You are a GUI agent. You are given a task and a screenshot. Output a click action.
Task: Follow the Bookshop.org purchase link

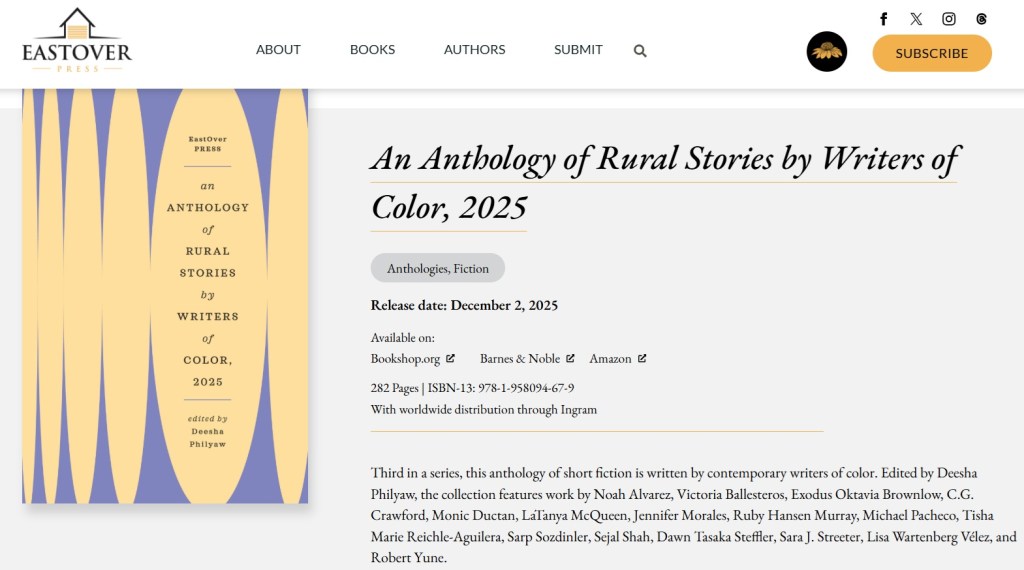(x=405, y=359)
